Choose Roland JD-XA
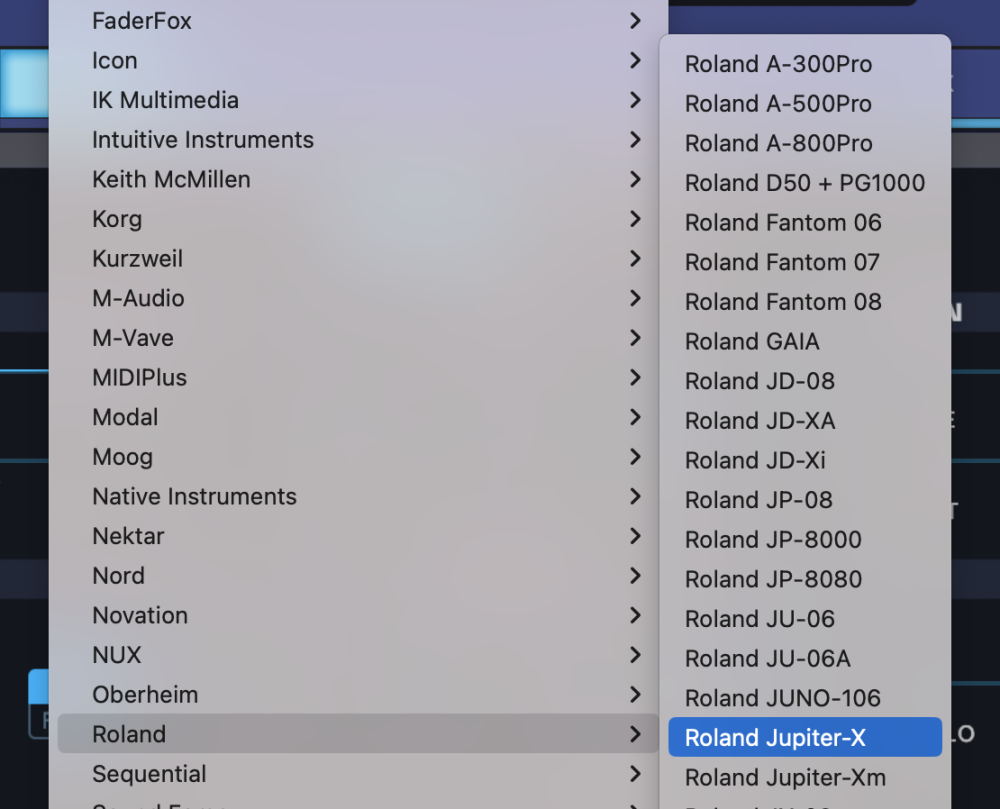Viewport: 1000px width, 809px height. [x=805, y=421]
